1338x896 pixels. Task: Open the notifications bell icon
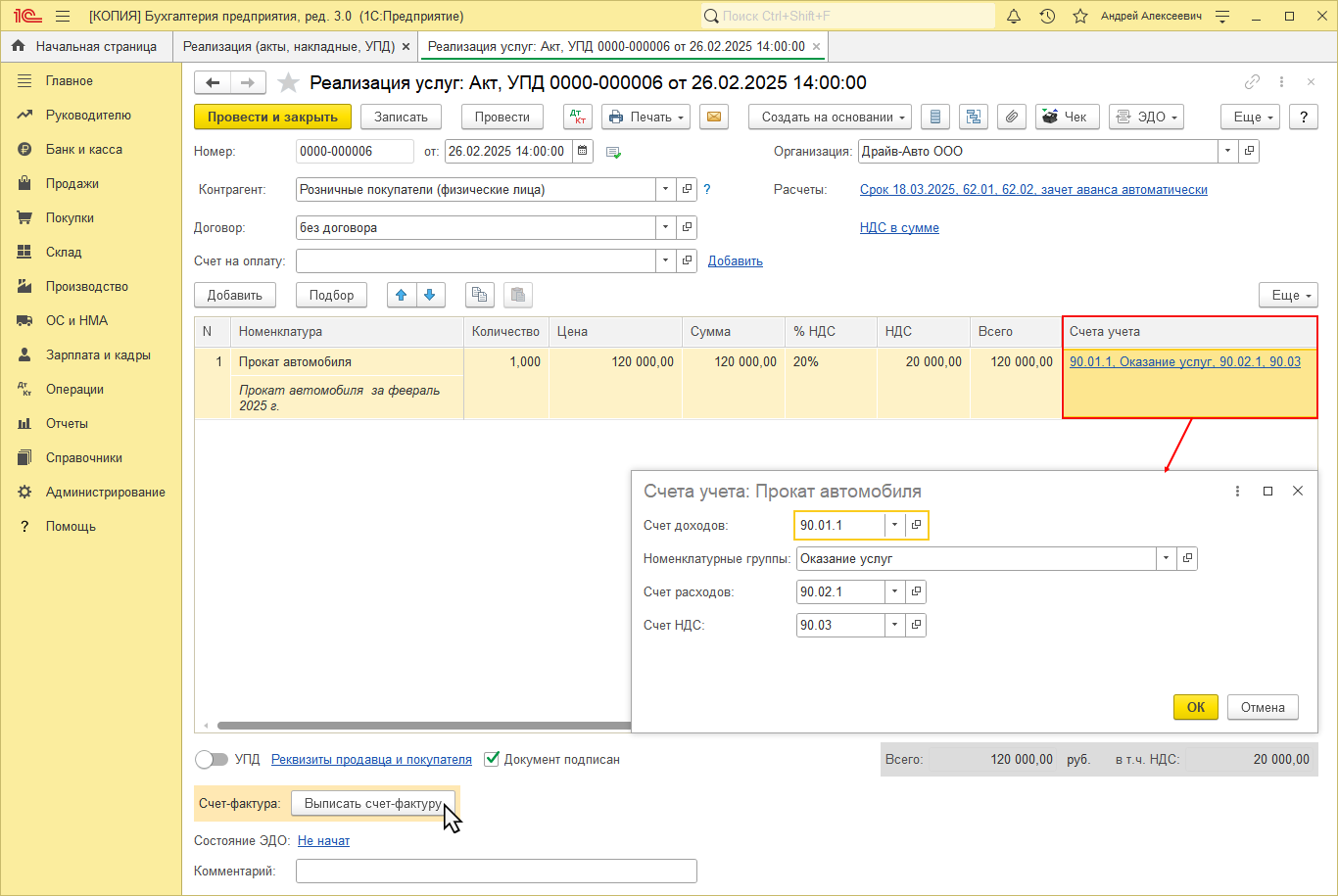click(1014, 17)
